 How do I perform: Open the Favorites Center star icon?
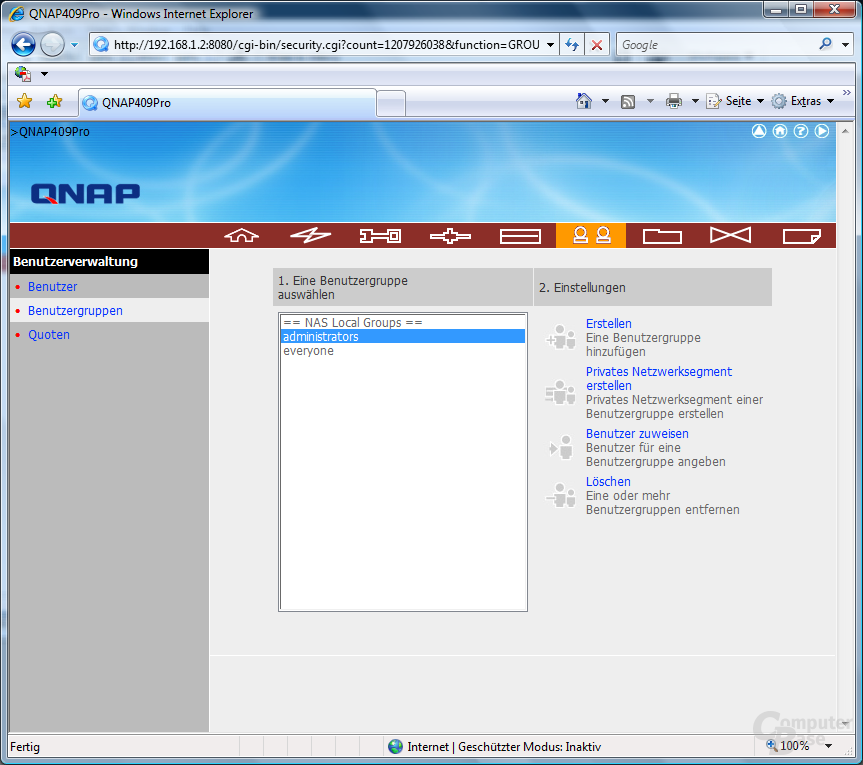click(x=24, y=101)
